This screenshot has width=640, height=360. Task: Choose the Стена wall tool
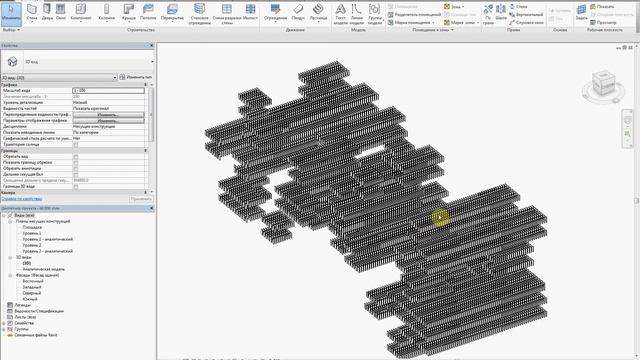coord(32,12)
